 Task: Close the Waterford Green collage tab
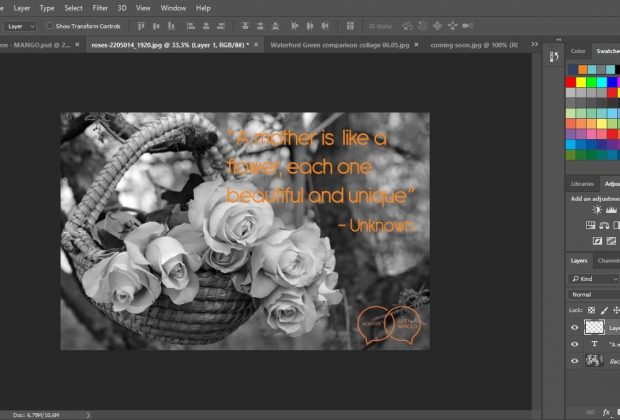[x=416, y=45]
